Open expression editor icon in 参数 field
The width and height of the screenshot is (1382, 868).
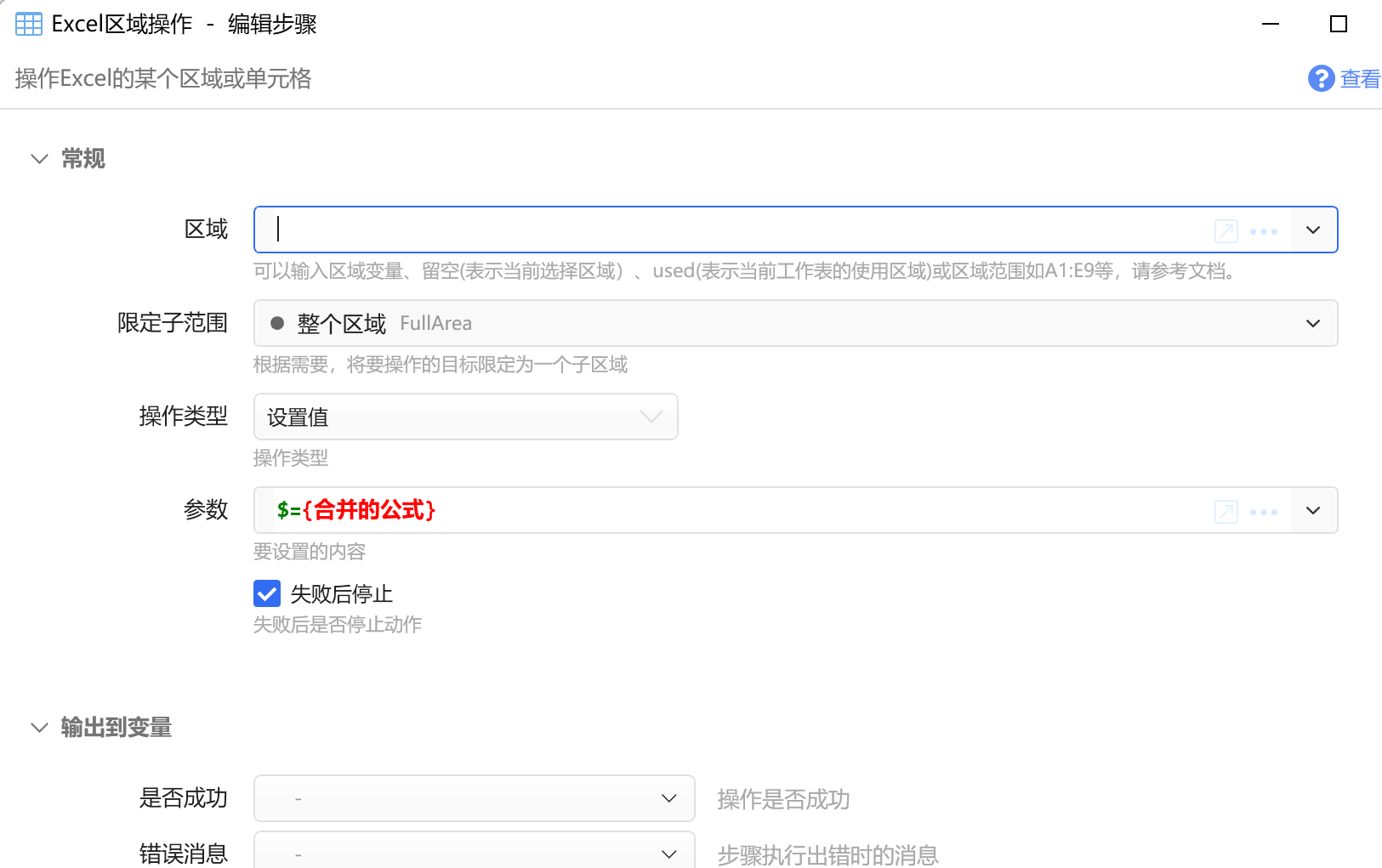coord(1226,511)
